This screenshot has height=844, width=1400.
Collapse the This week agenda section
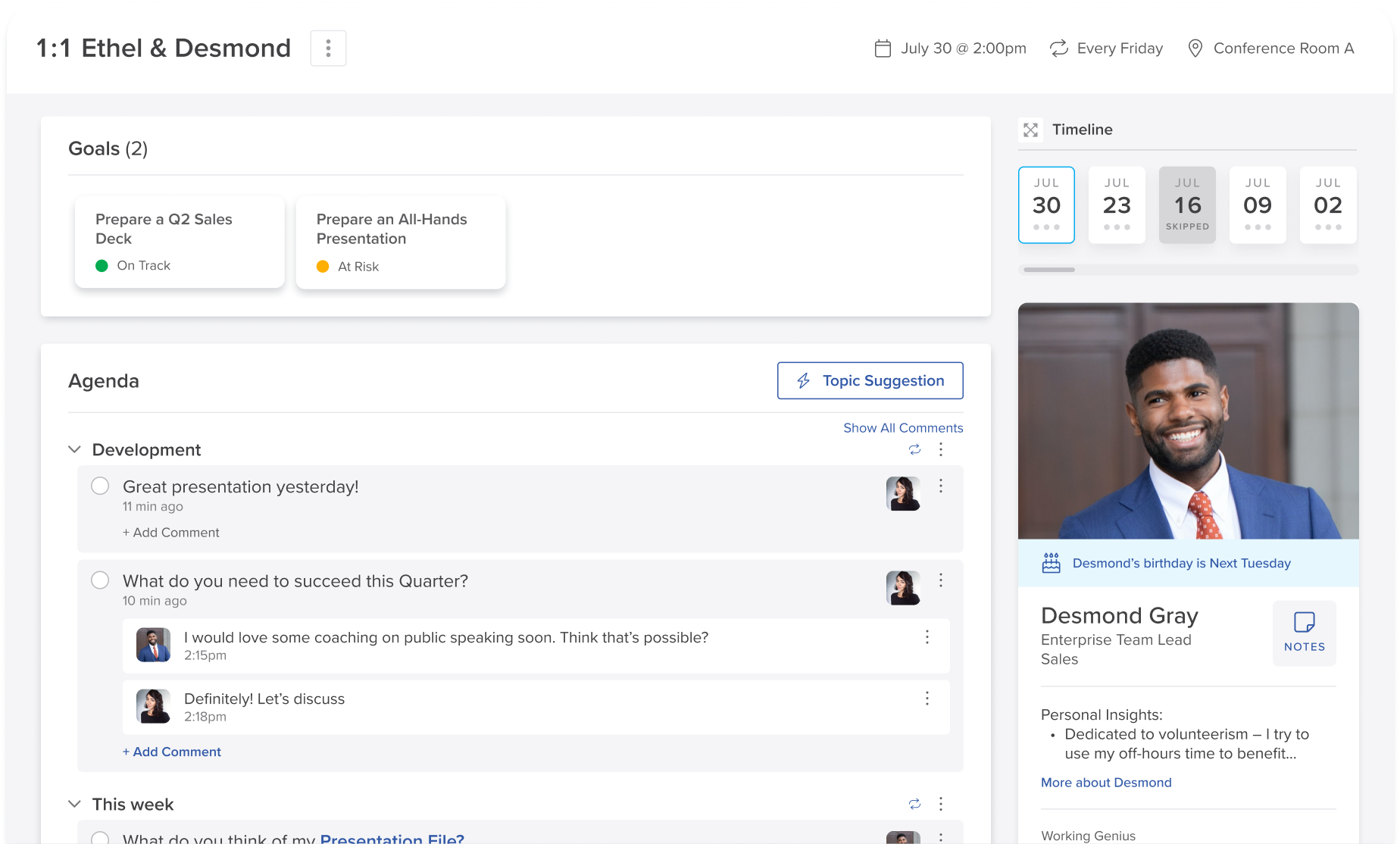tap(74, 804)
